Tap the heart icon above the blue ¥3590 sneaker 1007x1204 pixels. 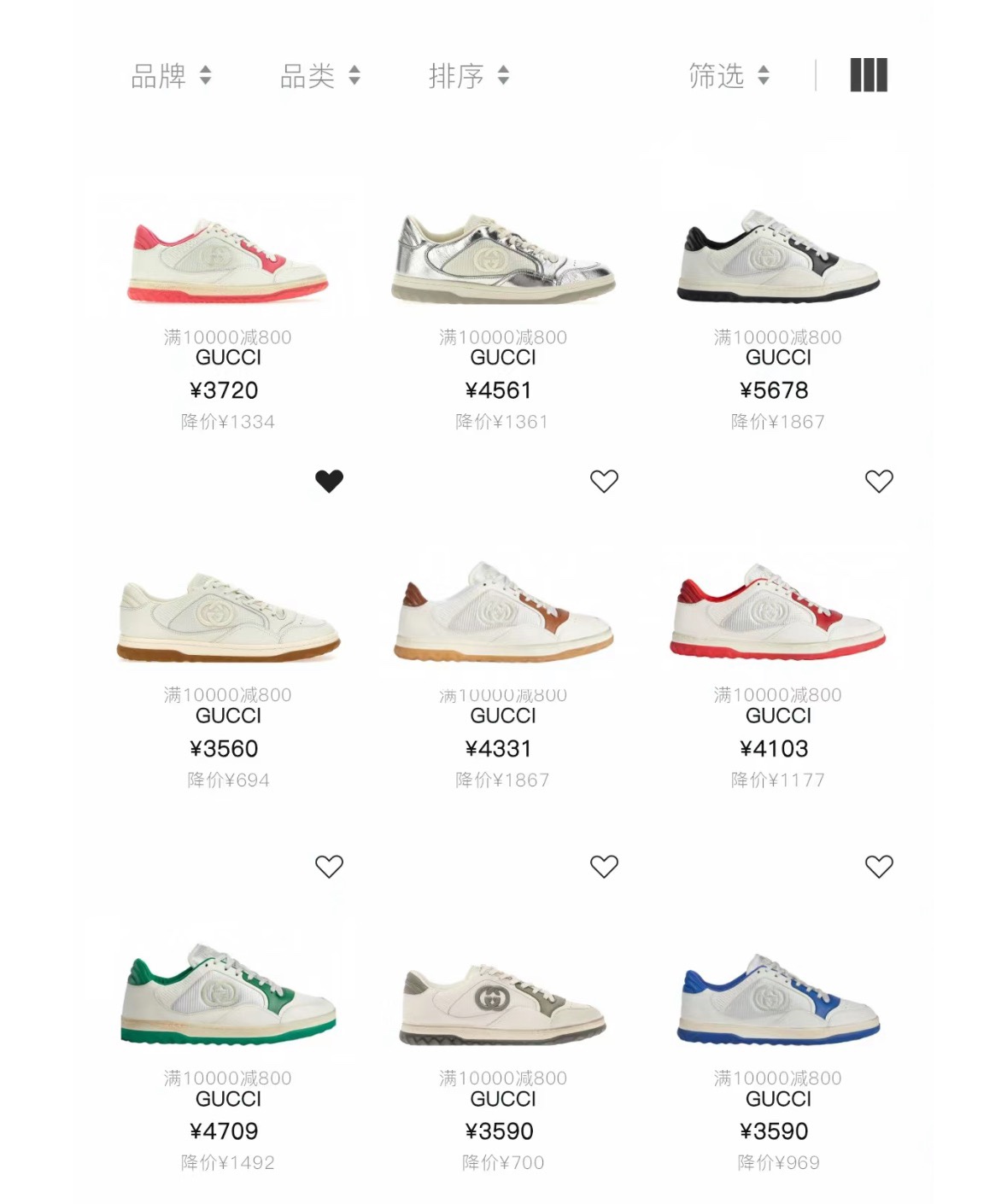pos(879,867)
